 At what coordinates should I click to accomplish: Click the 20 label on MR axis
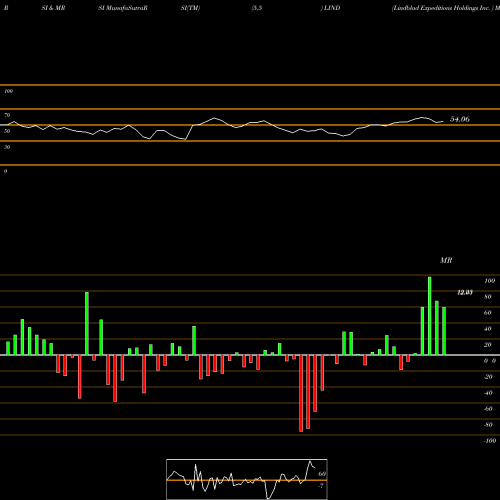click(x=488, y=345)
